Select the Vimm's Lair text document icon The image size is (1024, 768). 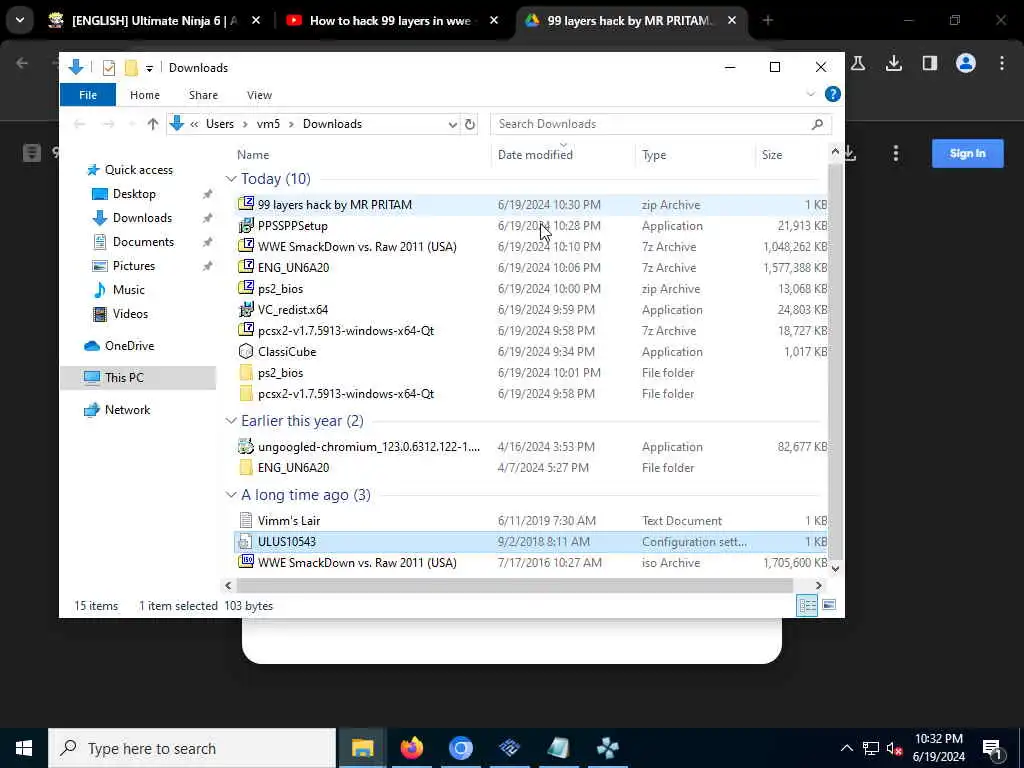coord(246,520)
